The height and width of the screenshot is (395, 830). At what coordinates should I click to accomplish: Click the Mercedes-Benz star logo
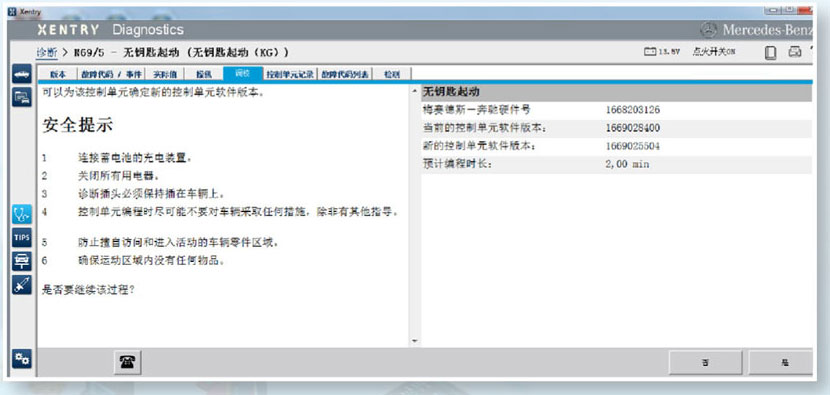(x=708, y=30)
